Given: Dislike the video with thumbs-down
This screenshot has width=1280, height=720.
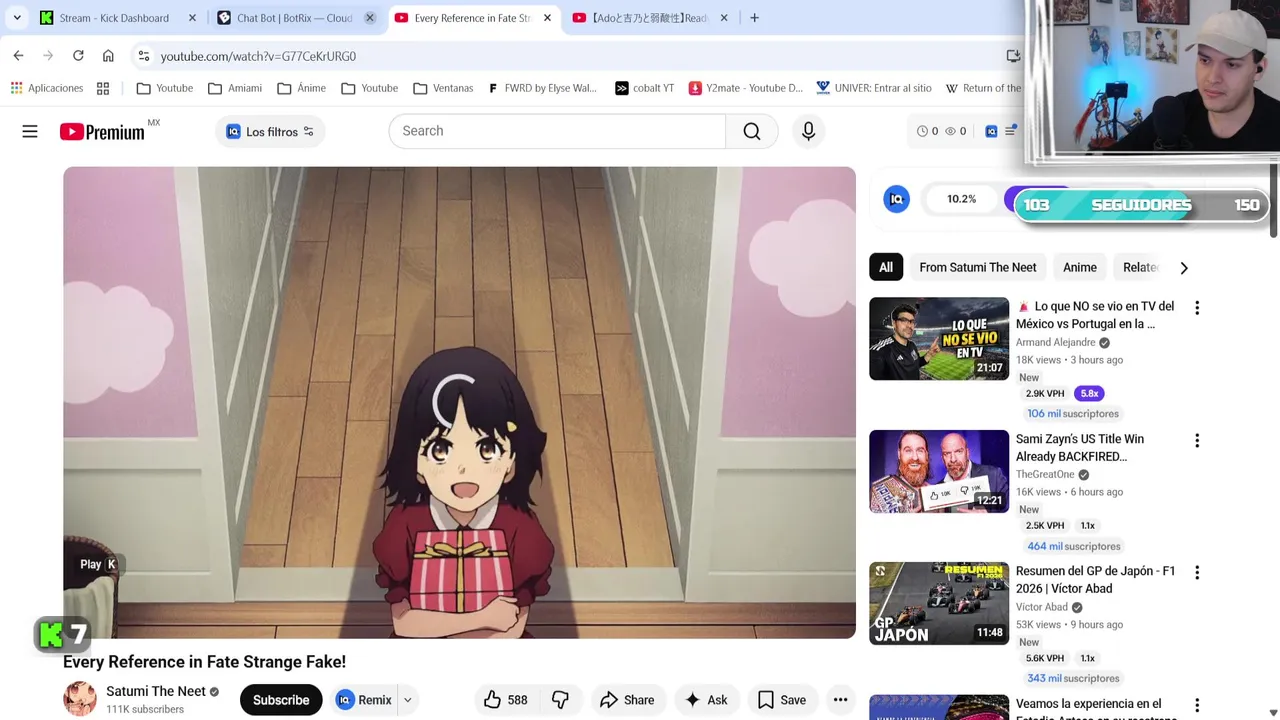Looking at the screenshot, I should [560, 700].
